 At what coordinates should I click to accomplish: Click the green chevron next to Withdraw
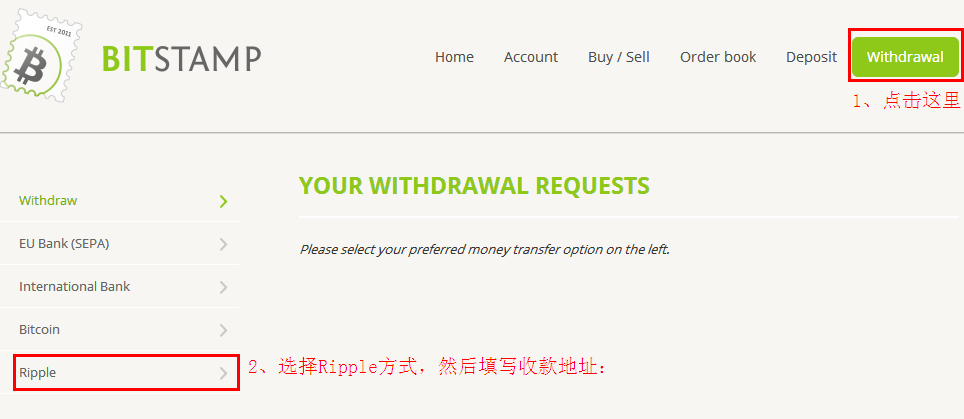click(223, 201)
